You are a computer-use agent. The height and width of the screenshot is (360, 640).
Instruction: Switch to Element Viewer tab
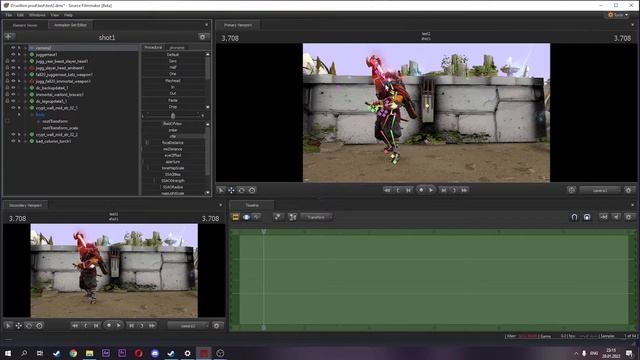coord(25,25)
